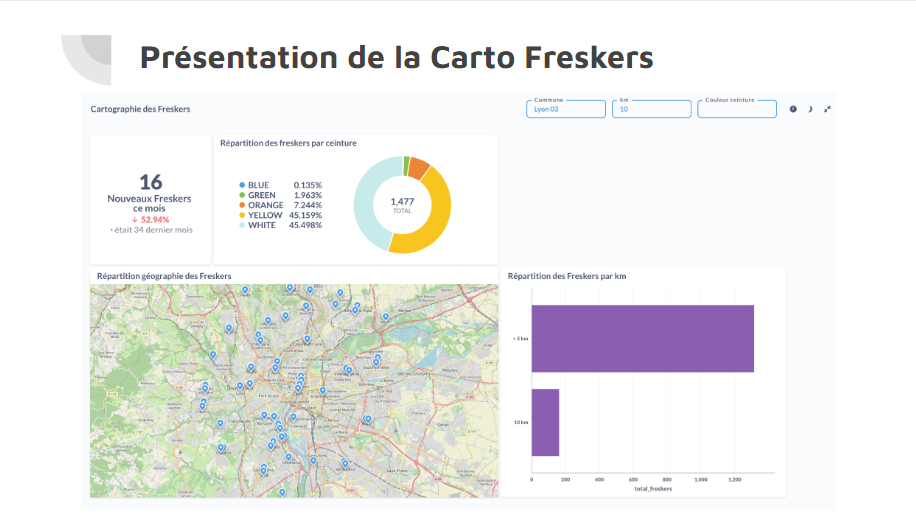Open the Répartition des freskers par ceinture title
Viewport: 916px width, 515px height.
[x=288, y=143]
